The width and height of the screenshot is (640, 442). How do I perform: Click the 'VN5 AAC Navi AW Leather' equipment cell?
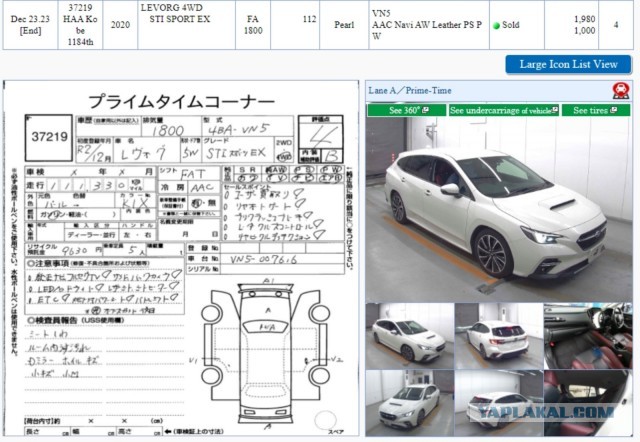pos(429,25)
